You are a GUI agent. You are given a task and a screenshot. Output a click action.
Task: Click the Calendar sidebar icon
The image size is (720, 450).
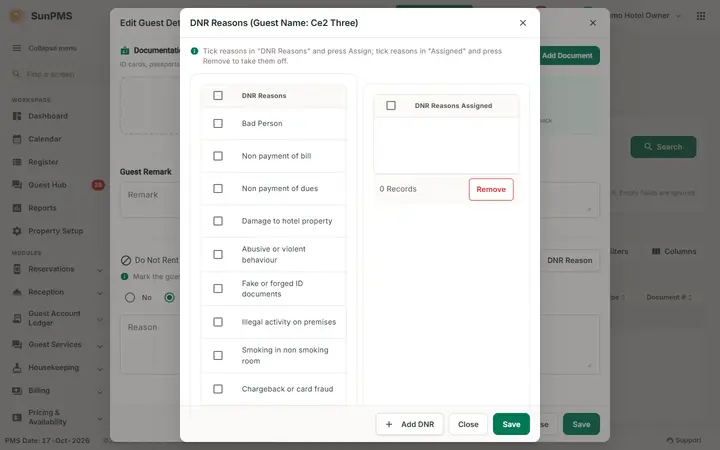tap(17, 139)
